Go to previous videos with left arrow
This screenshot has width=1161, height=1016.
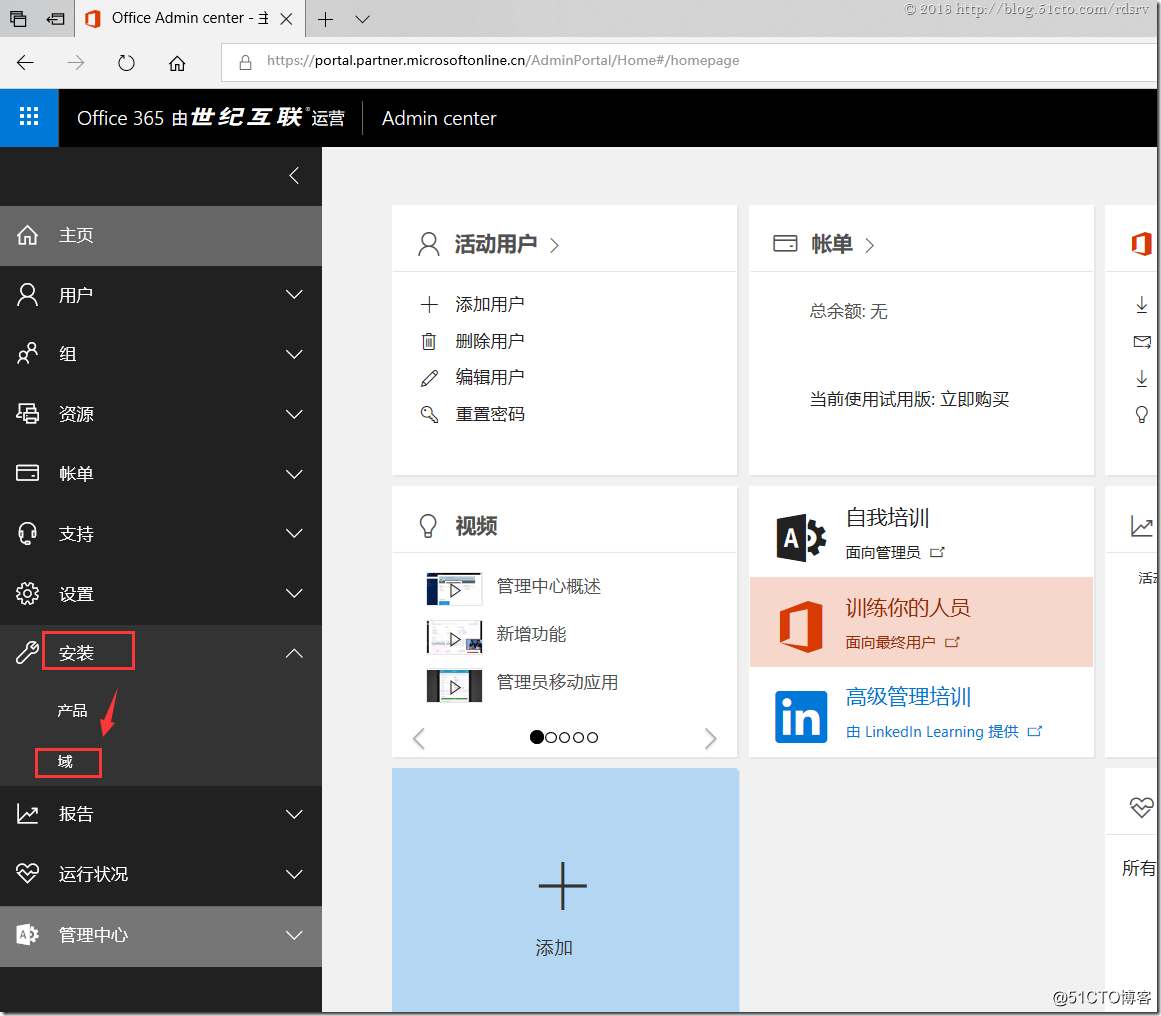point(419,738)
